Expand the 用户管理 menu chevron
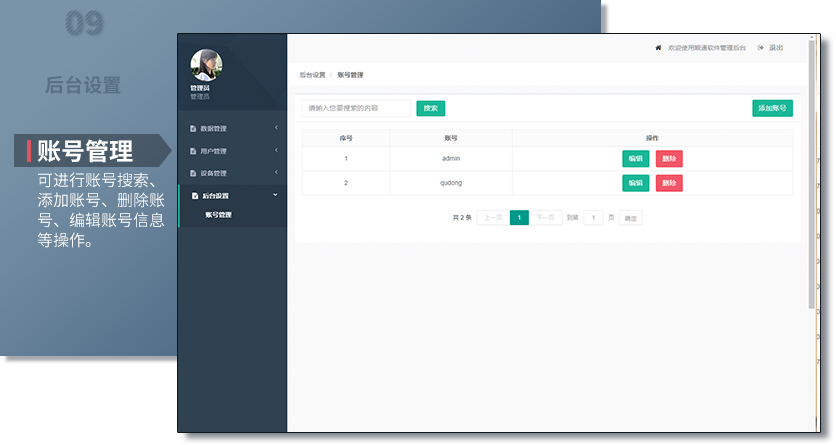This screenshot has height=445, width=836. point(276,151)
